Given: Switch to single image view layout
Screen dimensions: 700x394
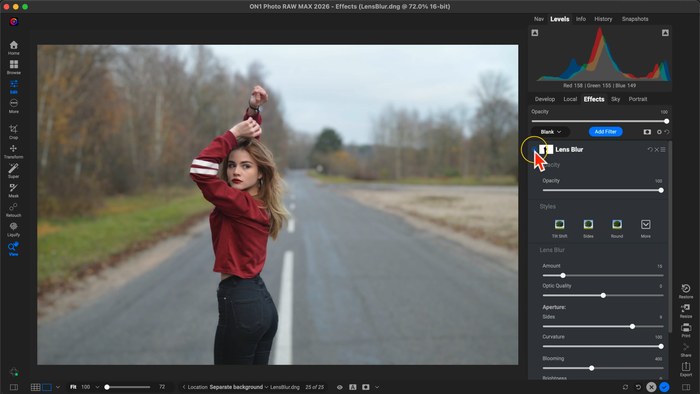Looking at the screenshot, I should click(x=47, y=387).
